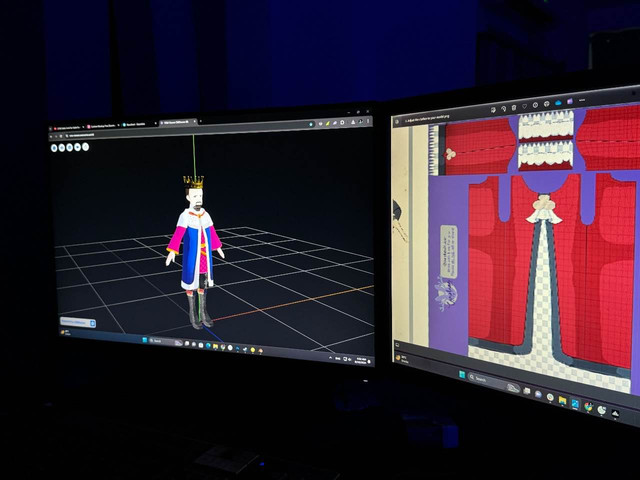
Task: Click the fifth round viewer button on left monitor
Action: point(85,147)
